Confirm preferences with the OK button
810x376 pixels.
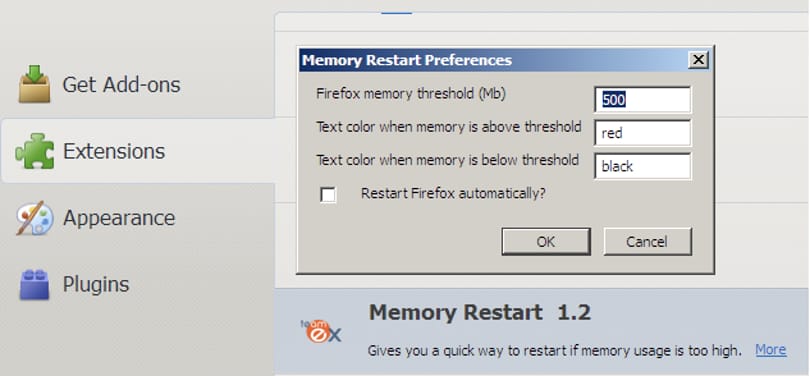[546, 241]
